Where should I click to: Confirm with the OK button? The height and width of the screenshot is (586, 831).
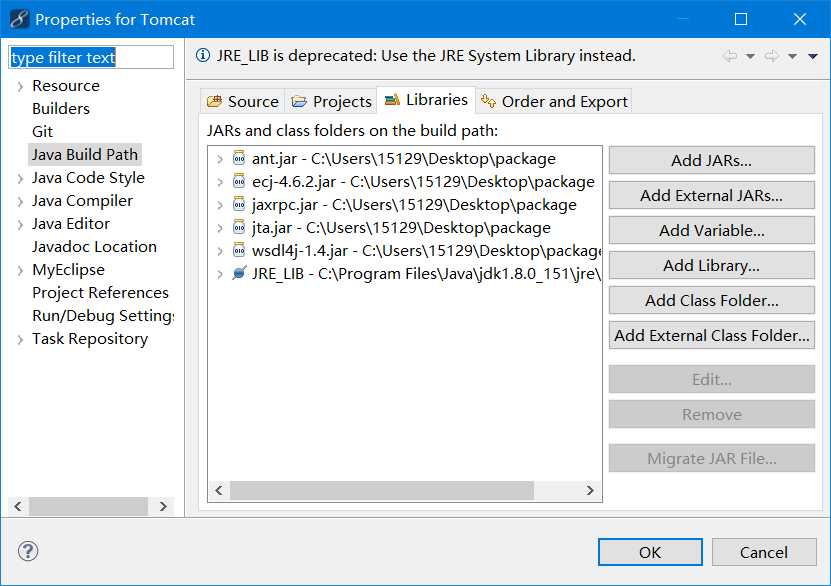pos(650,552)
